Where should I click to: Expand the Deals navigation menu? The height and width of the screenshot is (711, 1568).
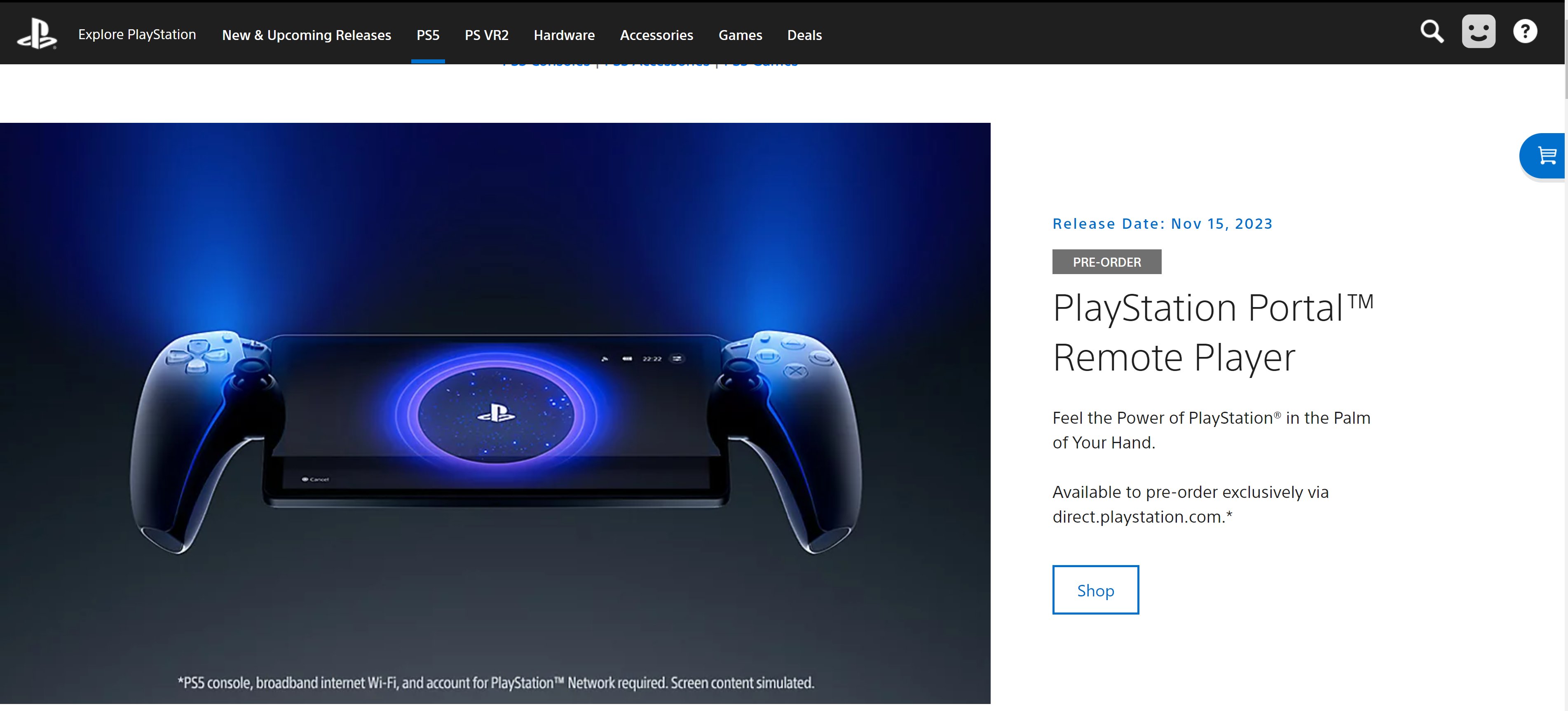804,34
